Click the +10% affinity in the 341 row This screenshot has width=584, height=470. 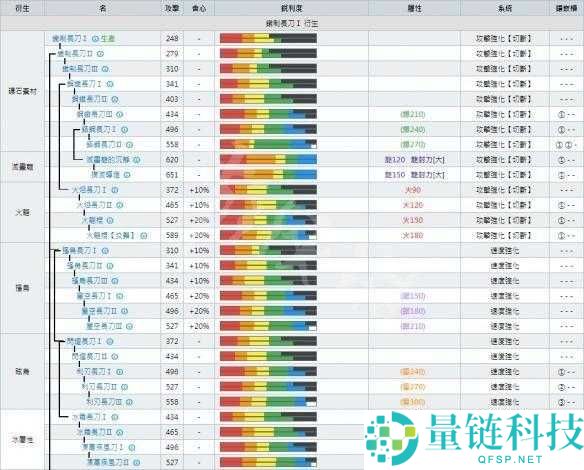(199, 266)
